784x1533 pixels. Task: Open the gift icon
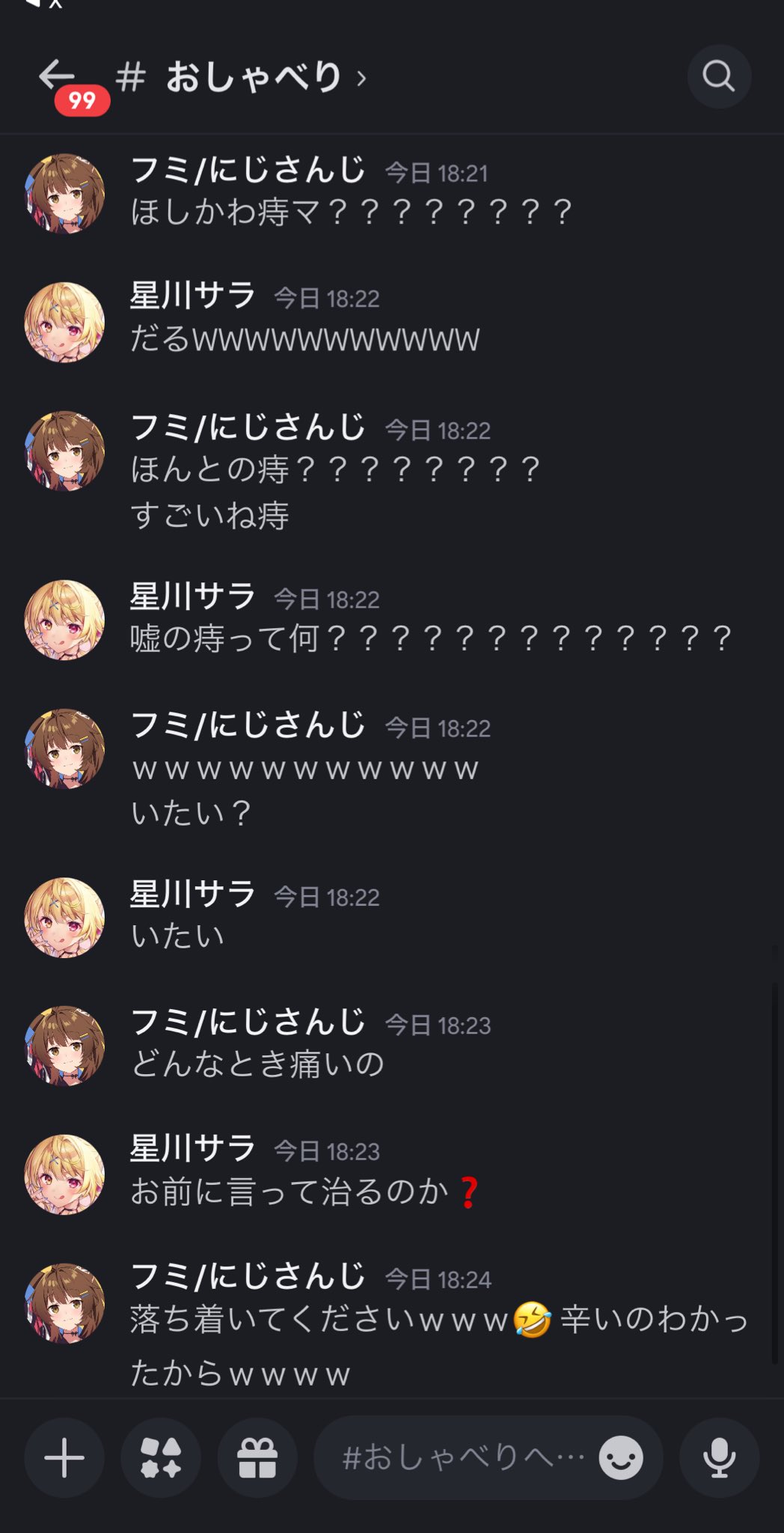(x=257, y=1457)
